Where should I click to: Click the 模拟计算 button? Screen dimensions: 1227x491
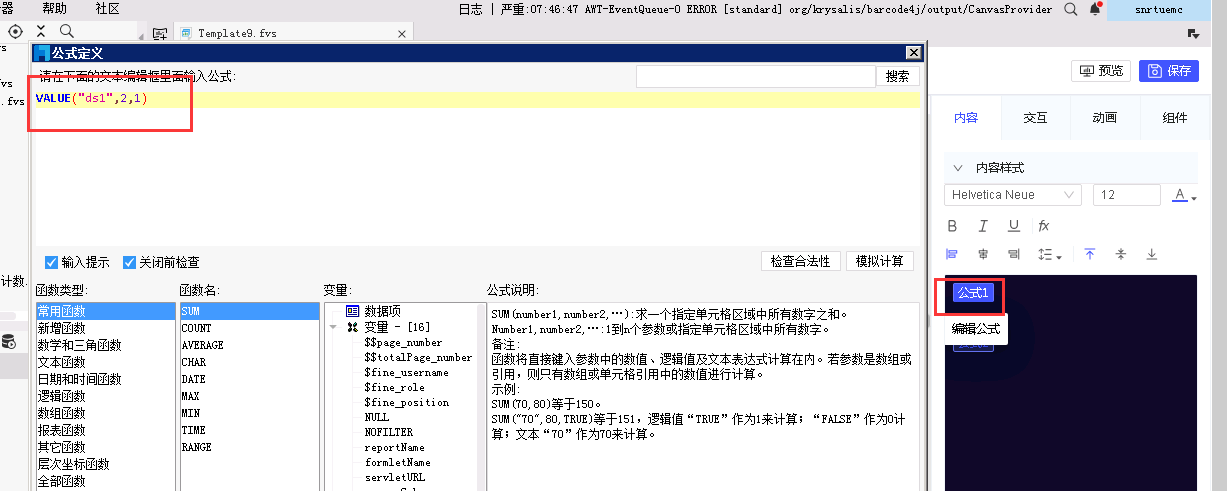click(x=879, y=261)
